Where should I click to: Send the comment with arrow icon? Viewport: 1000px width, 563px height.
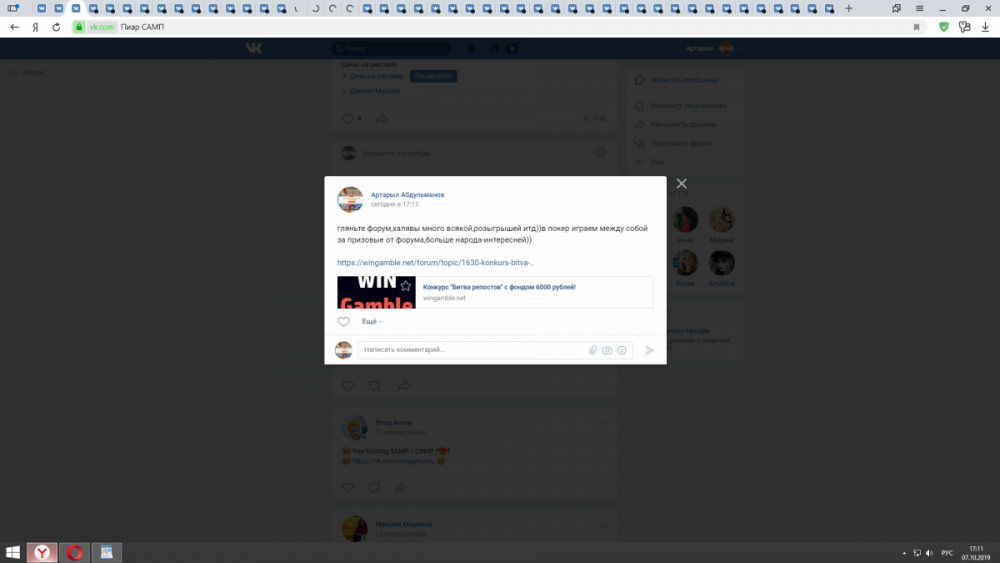click(649, 350)
